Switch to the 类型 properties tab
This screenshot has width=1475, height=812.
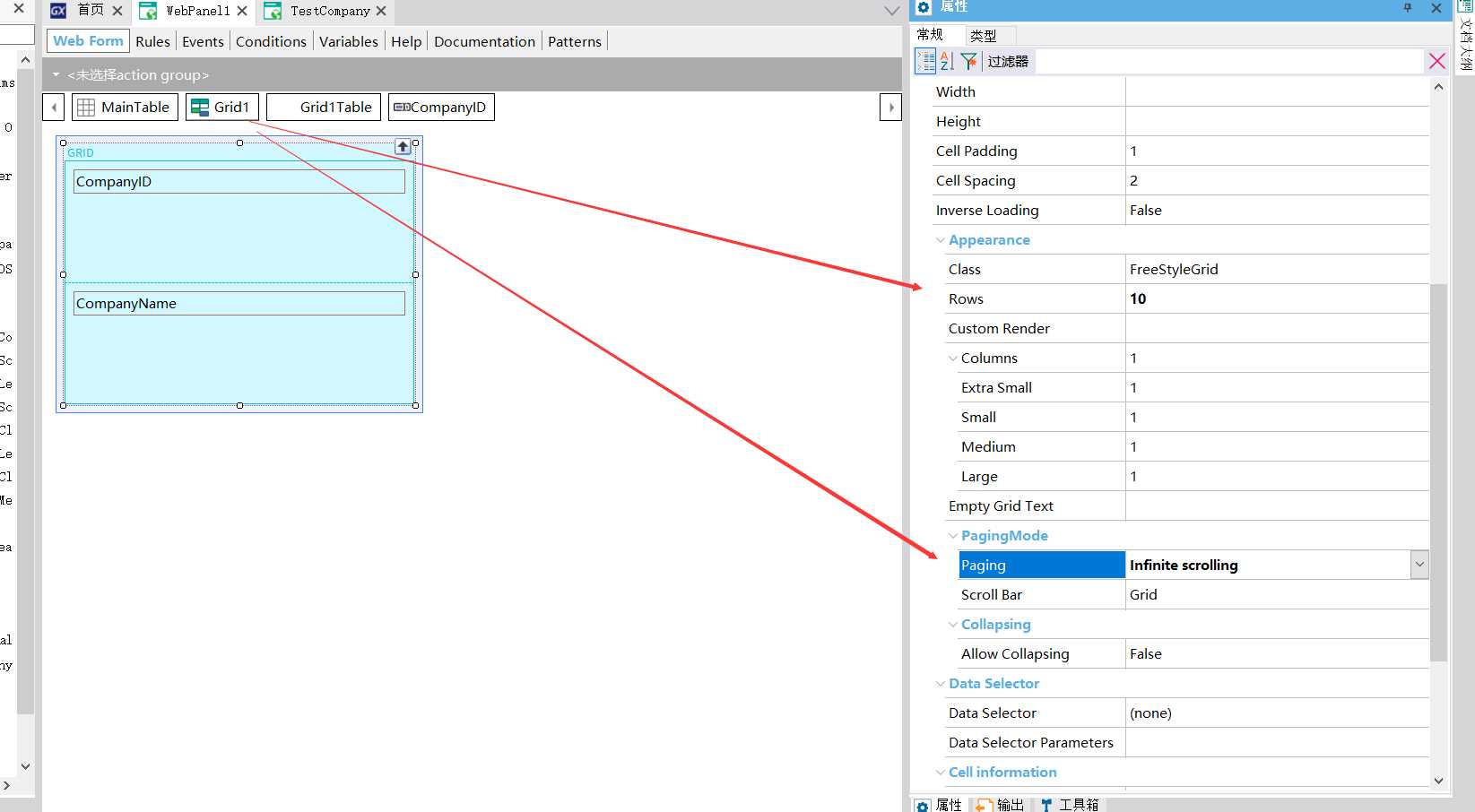pos(984,35)
